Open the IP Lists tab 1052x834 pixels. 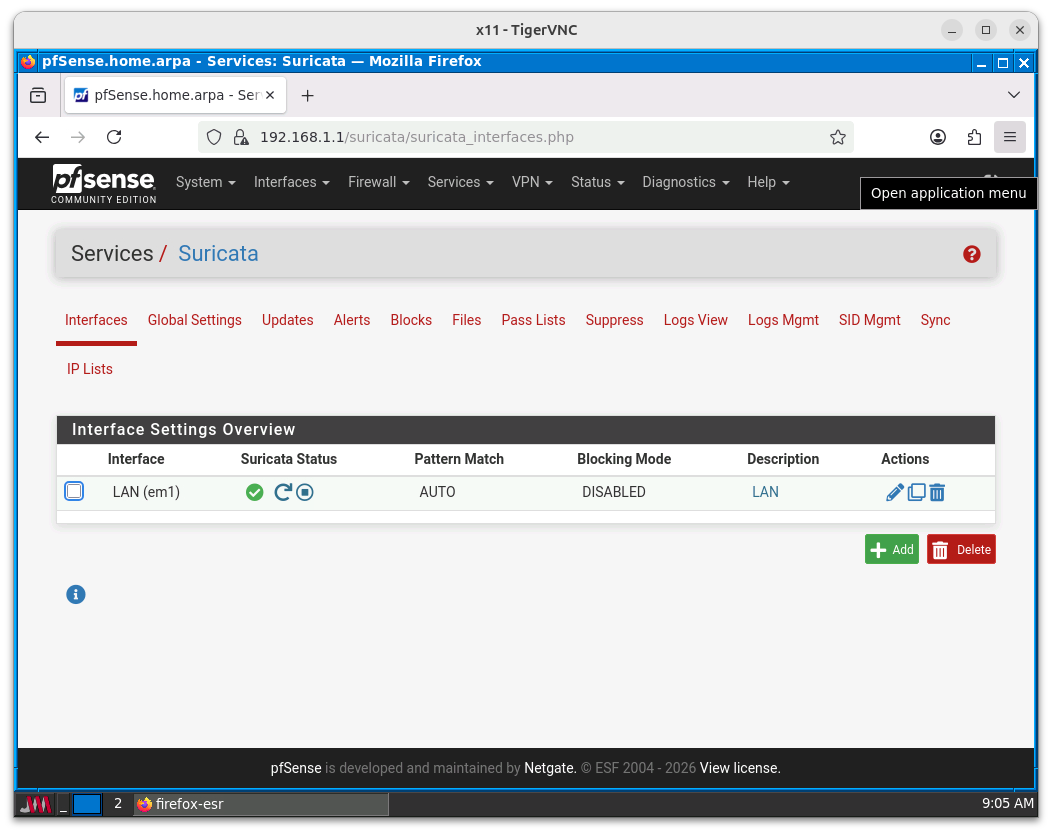pyautogui.click(x=90, y=370)
